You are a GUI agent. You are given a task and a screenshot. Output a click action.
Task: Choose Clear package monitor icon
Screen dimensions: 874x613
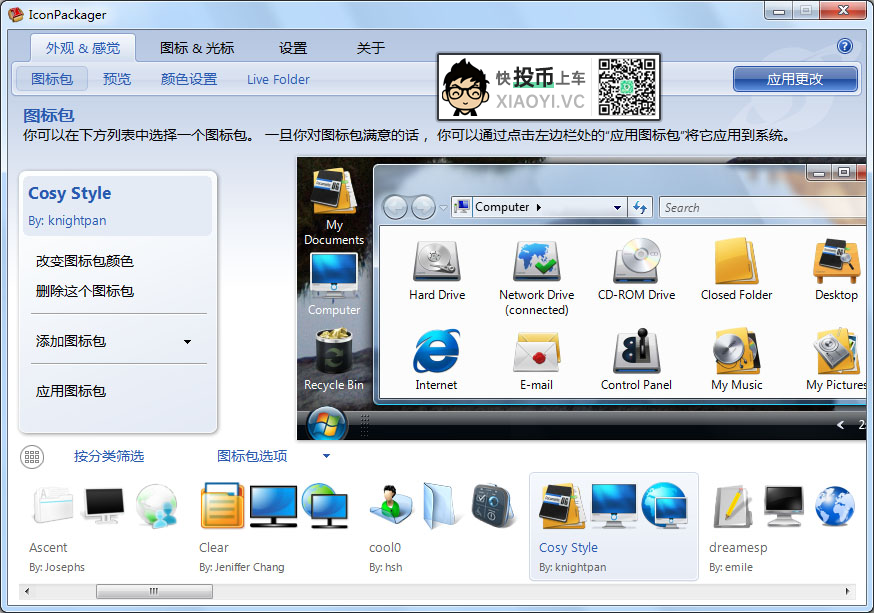point(273,506)
